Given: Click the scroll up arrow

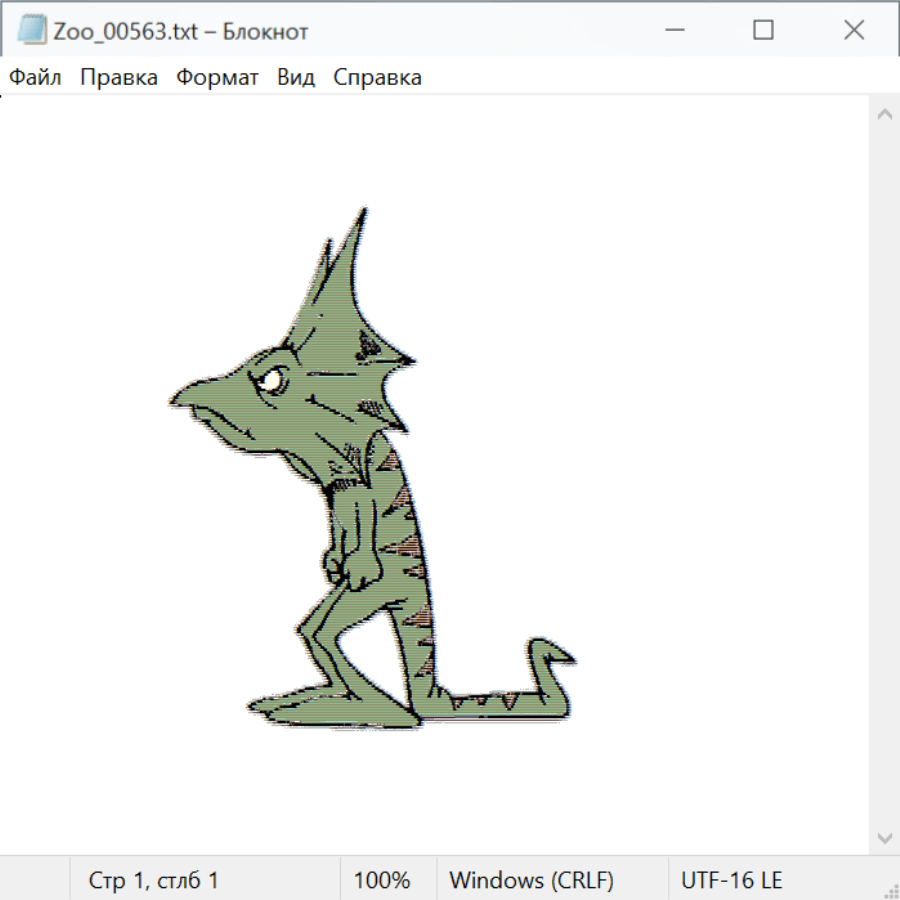Looking at the screenshot, I should pyautogui.click(x=884, y=115).
